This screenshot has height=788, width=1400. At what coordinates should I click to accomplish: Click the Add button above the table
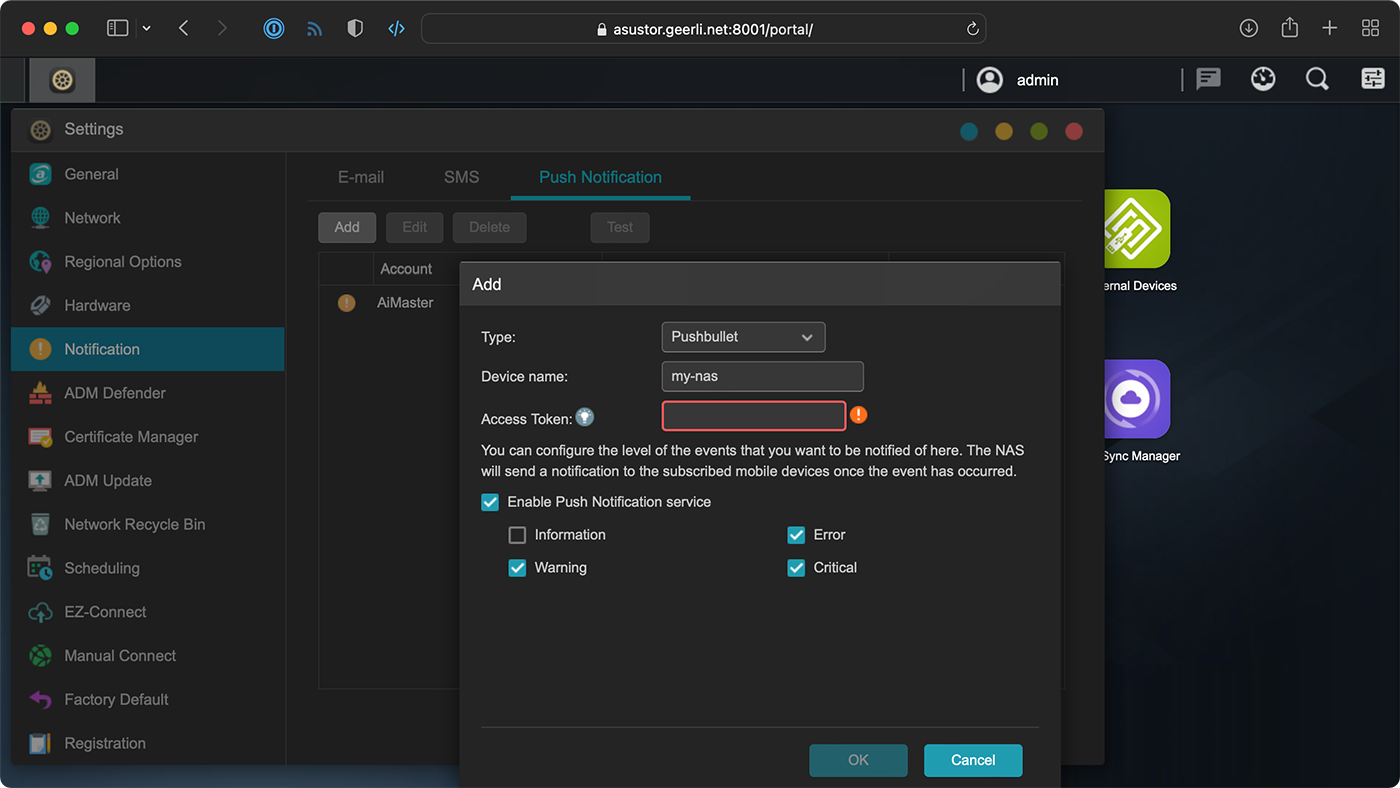coord(347,227)
